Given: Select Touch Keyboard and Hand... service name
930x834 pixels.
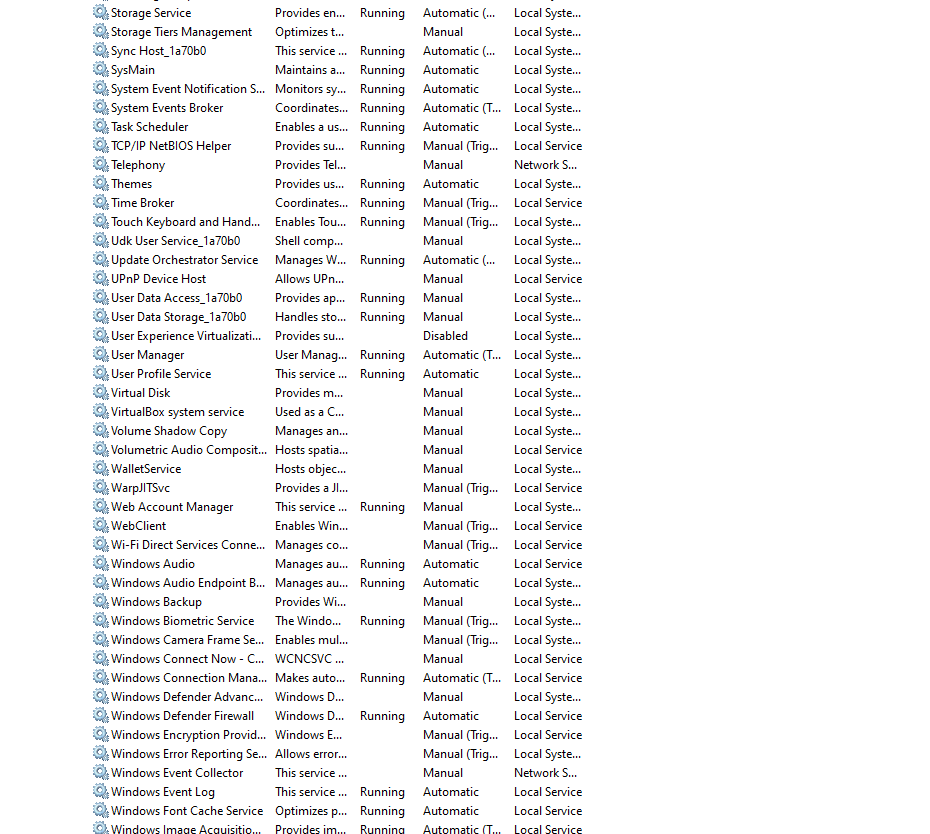Looking at the screenshot, I should coord(186,222).
